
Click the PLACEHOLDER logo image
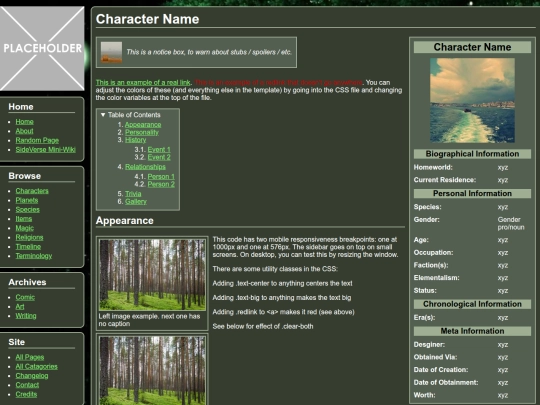(x=42, y=48)
